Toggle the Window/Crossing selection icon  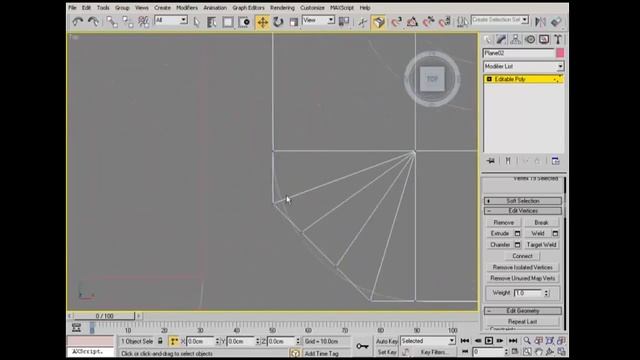coord(244,22)
